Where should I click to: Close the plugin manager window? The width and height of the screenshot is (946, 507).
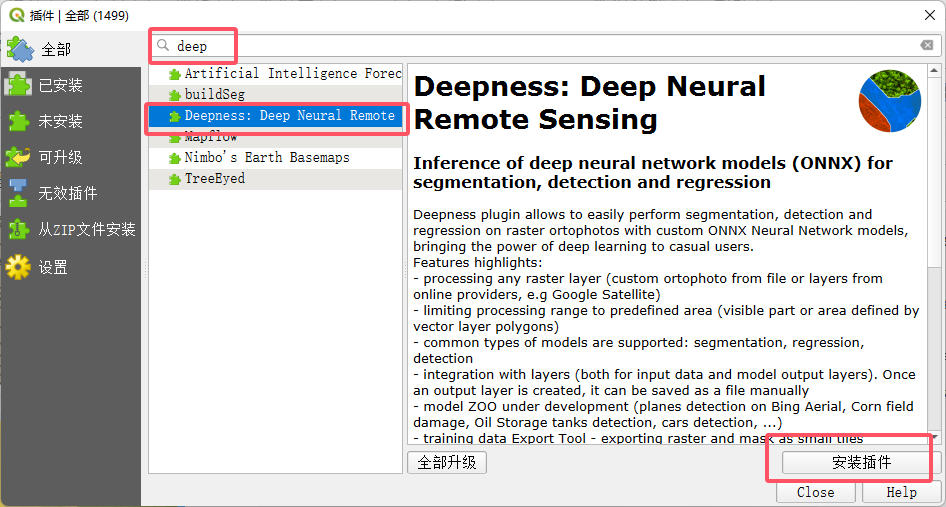[x=930, y=15]
